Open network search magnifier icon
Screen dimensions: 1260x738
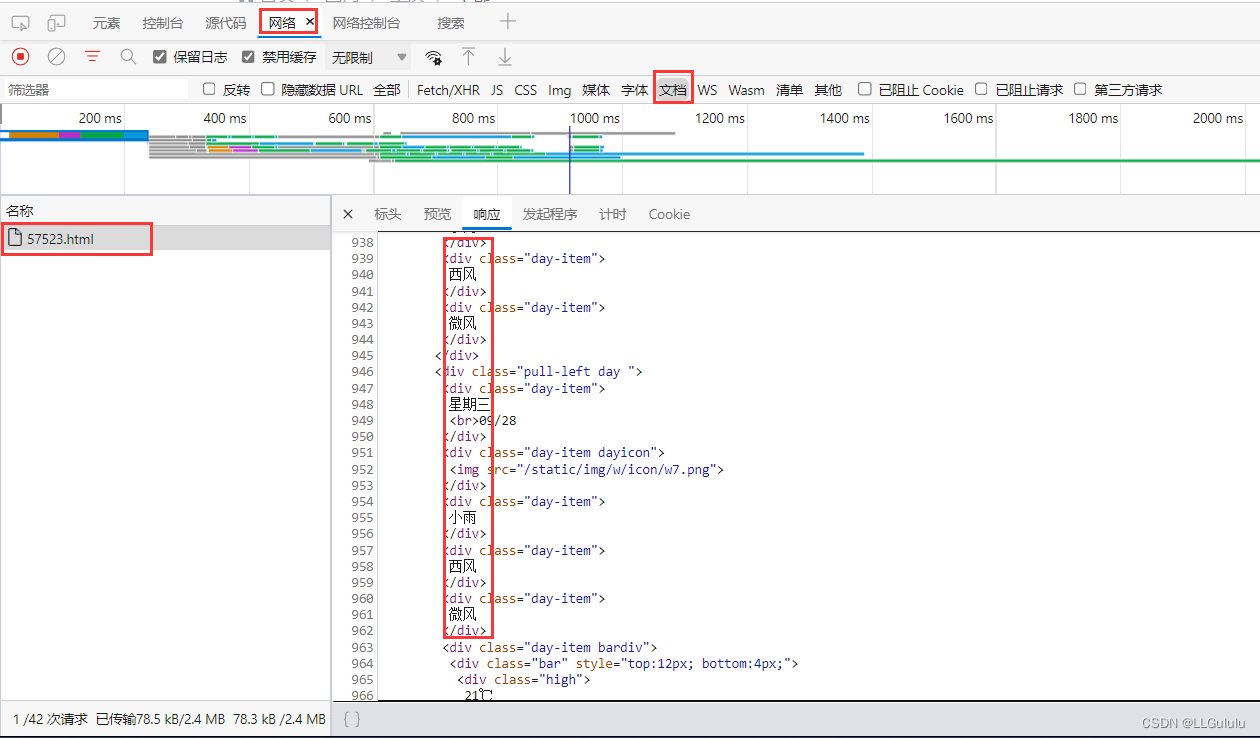coord(128,57)
